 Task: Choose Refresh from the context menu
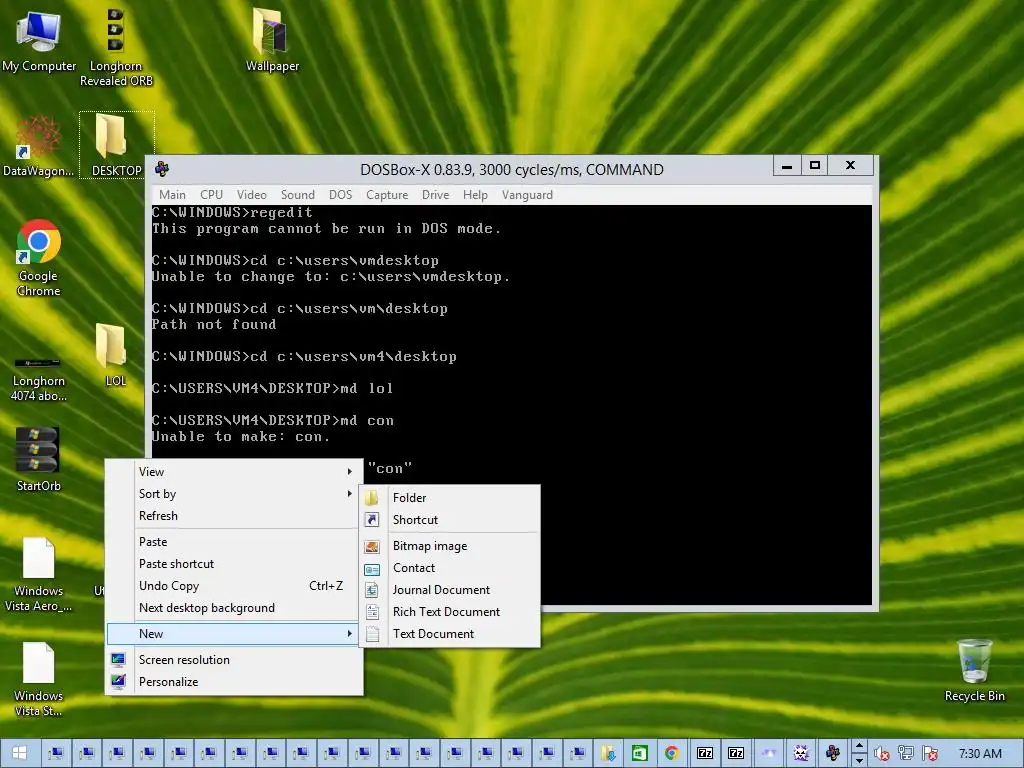(234, 516)
